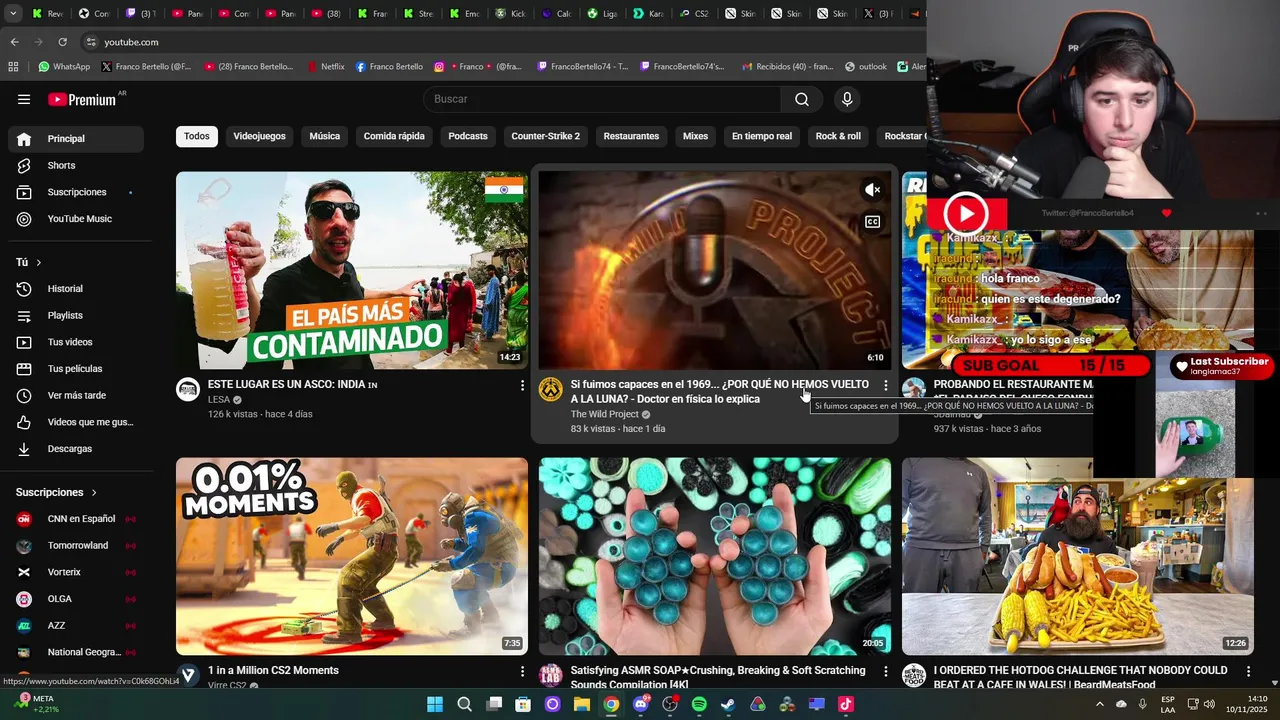The image size is (1280, 720).
Task: Open Vorterix subscription channel
Action: click(76, 572)
